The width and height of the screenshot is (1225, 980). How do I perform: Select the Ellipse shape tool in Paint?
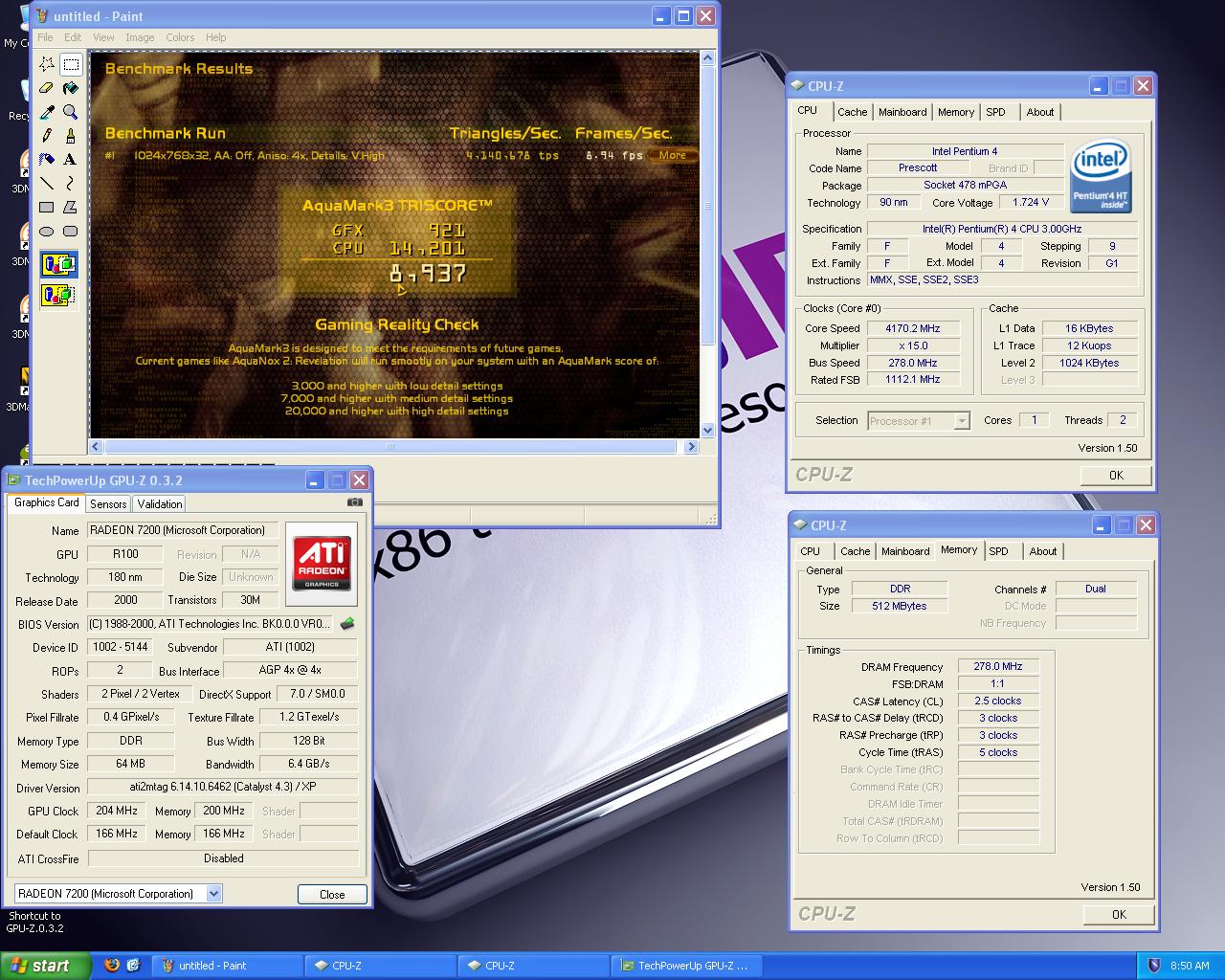coord(47,231)
